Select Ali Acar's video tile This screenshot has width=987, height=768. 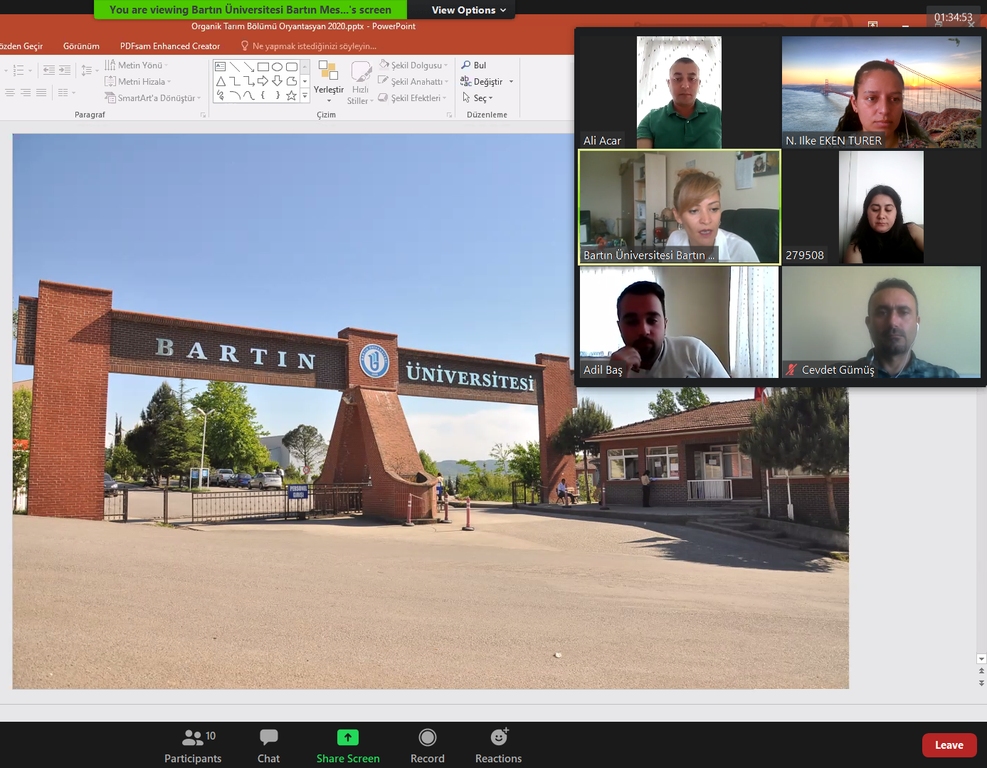[x=679, y=92]
